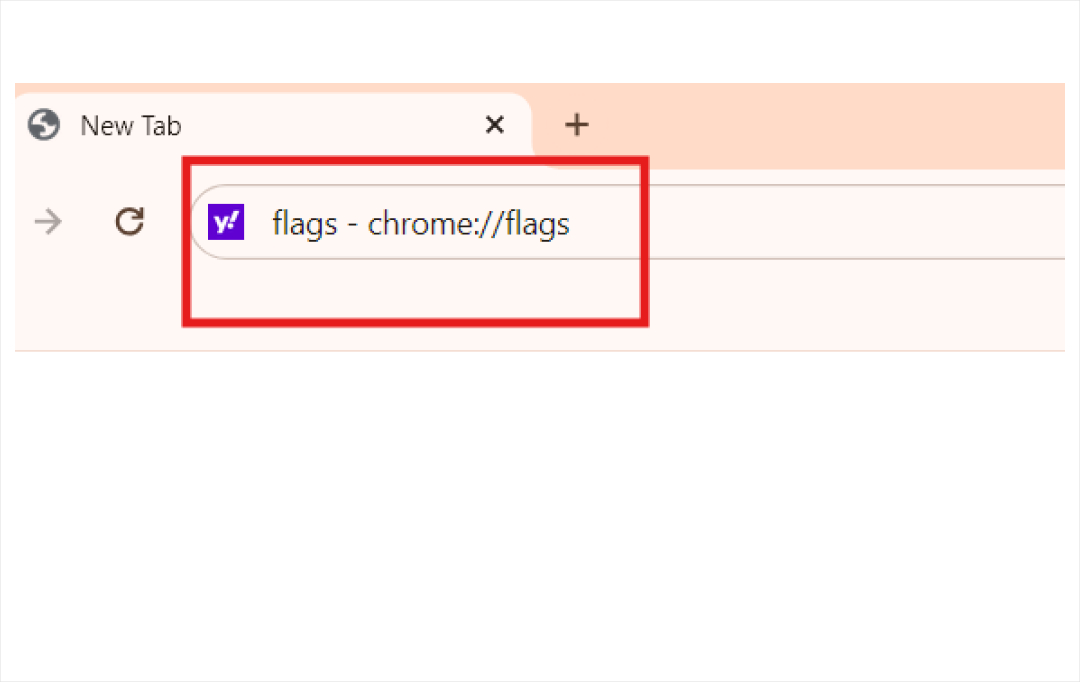Click the purple Yahoo y! favicon

[x=226, y=222]
